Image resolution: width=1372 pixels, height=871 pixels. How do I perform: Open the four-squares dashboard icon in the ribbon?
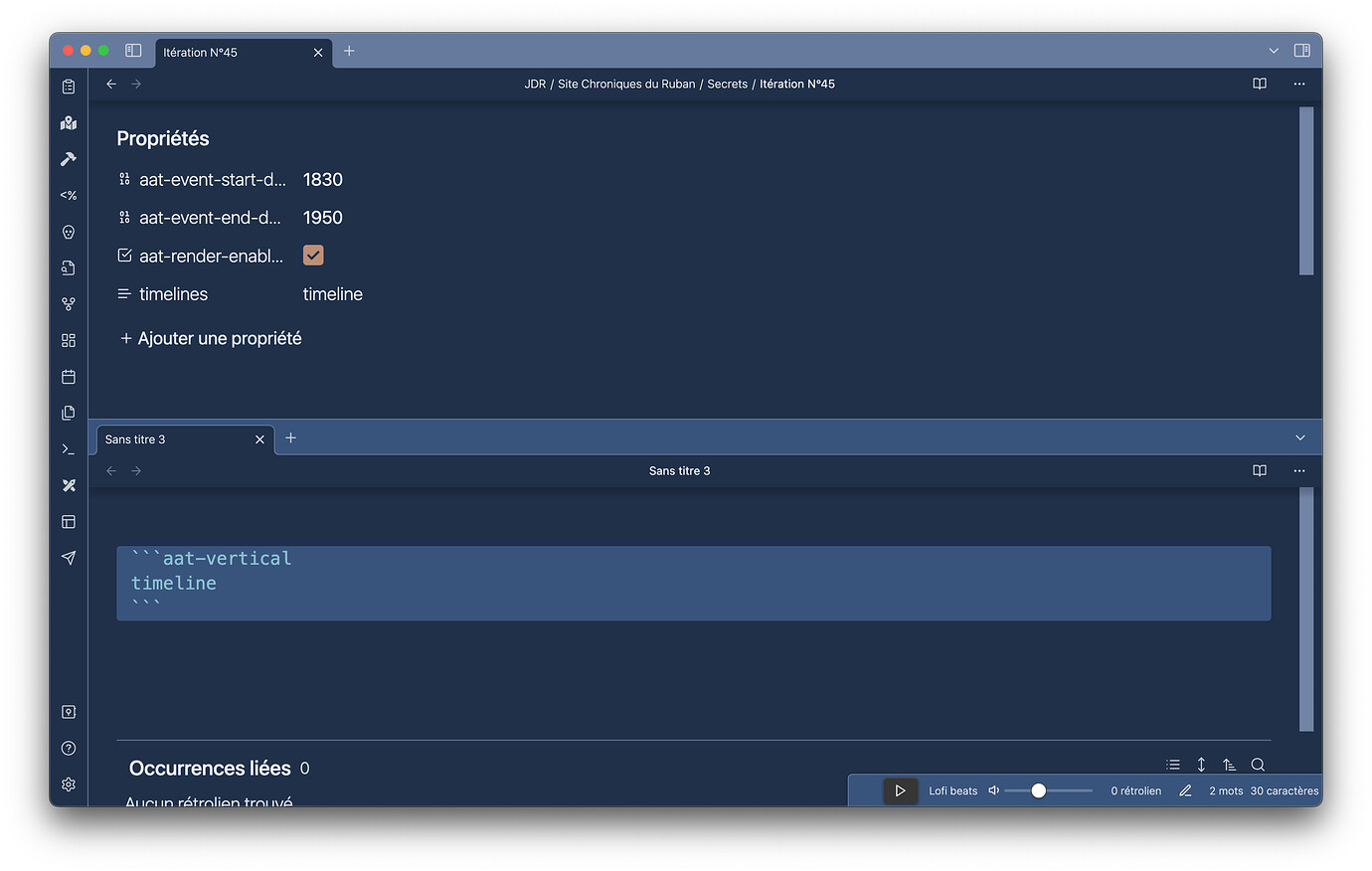[69, 340]
